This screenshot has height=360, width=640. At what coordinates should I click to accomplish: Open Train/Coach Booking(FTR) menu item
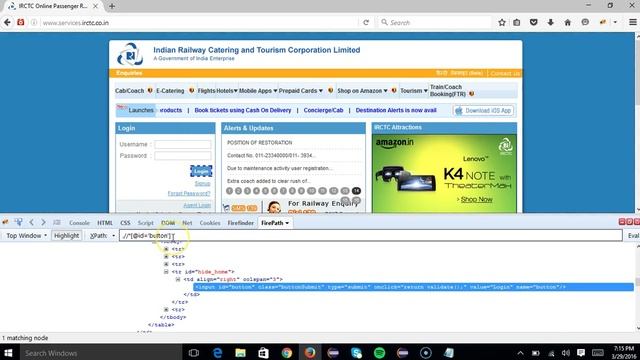pos(448,91)
